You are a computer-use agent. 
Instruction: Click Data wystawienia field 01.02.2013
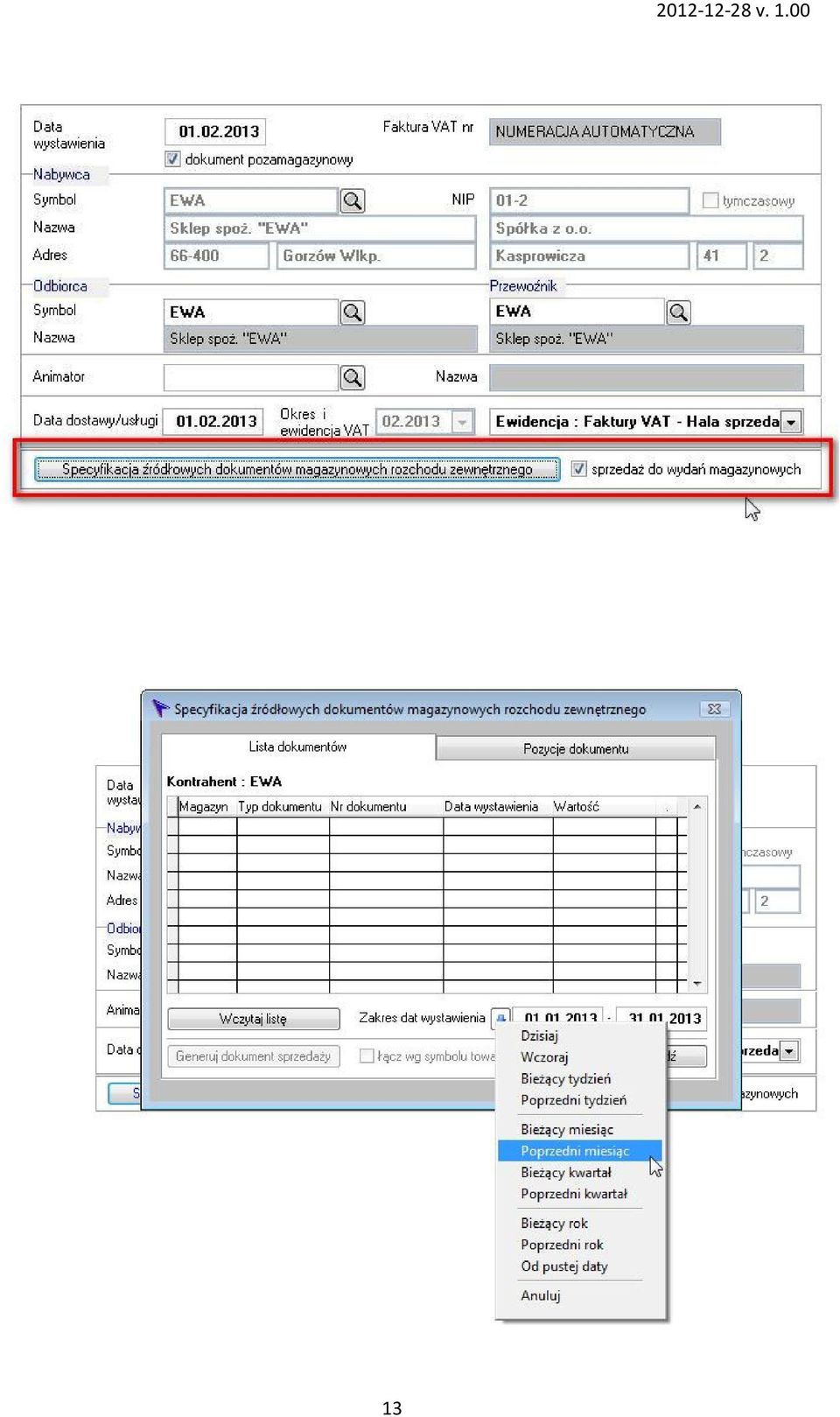[x=215, y=132]
